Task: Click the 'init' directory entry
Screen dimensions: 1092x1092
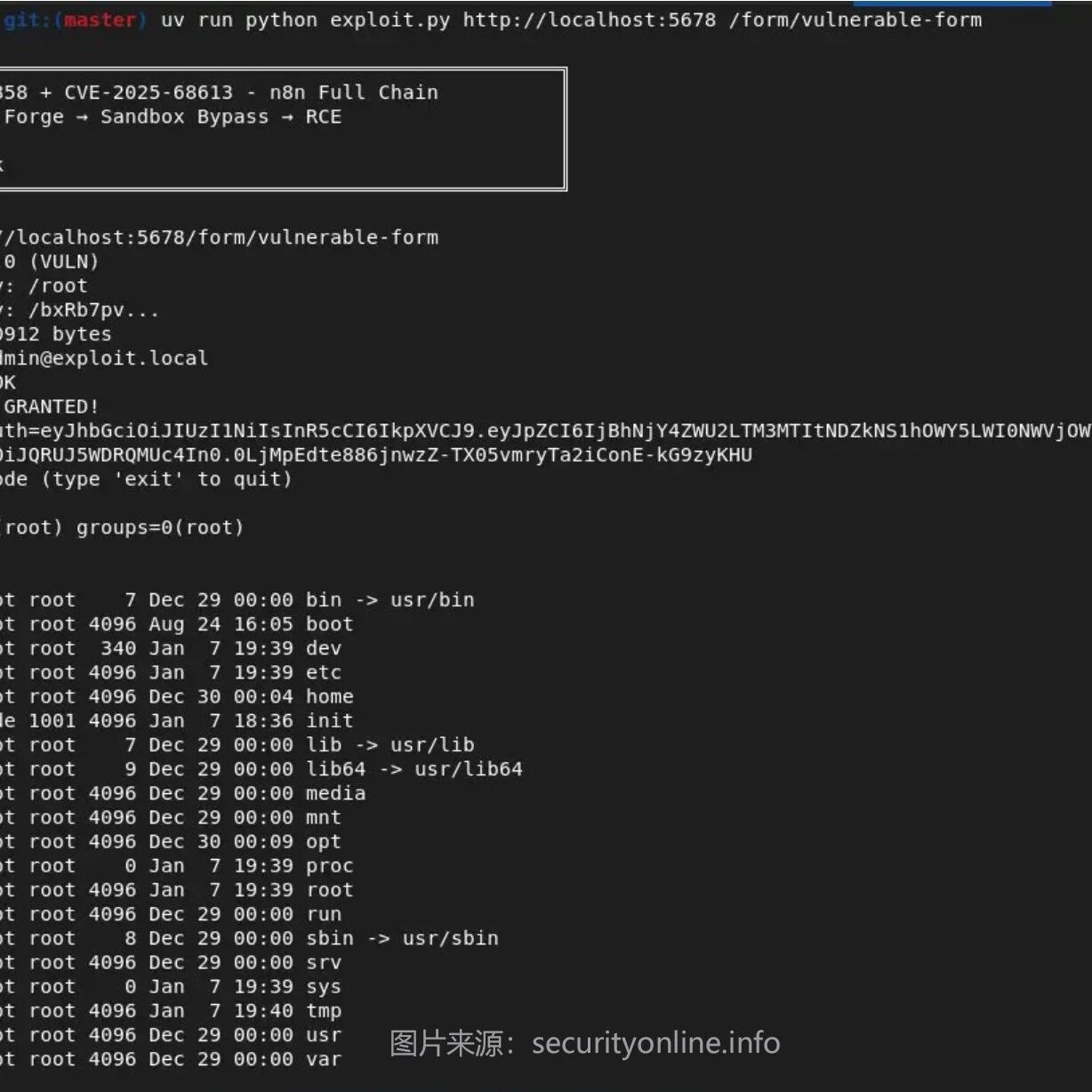Action: (x=330, y=720)
